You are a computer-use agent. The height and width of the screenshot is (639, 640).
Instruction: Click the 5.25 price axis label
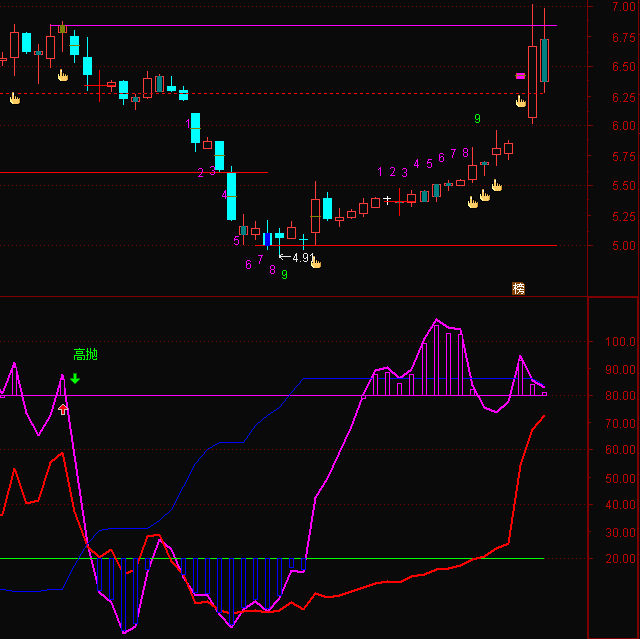click(x=624, y=216)
